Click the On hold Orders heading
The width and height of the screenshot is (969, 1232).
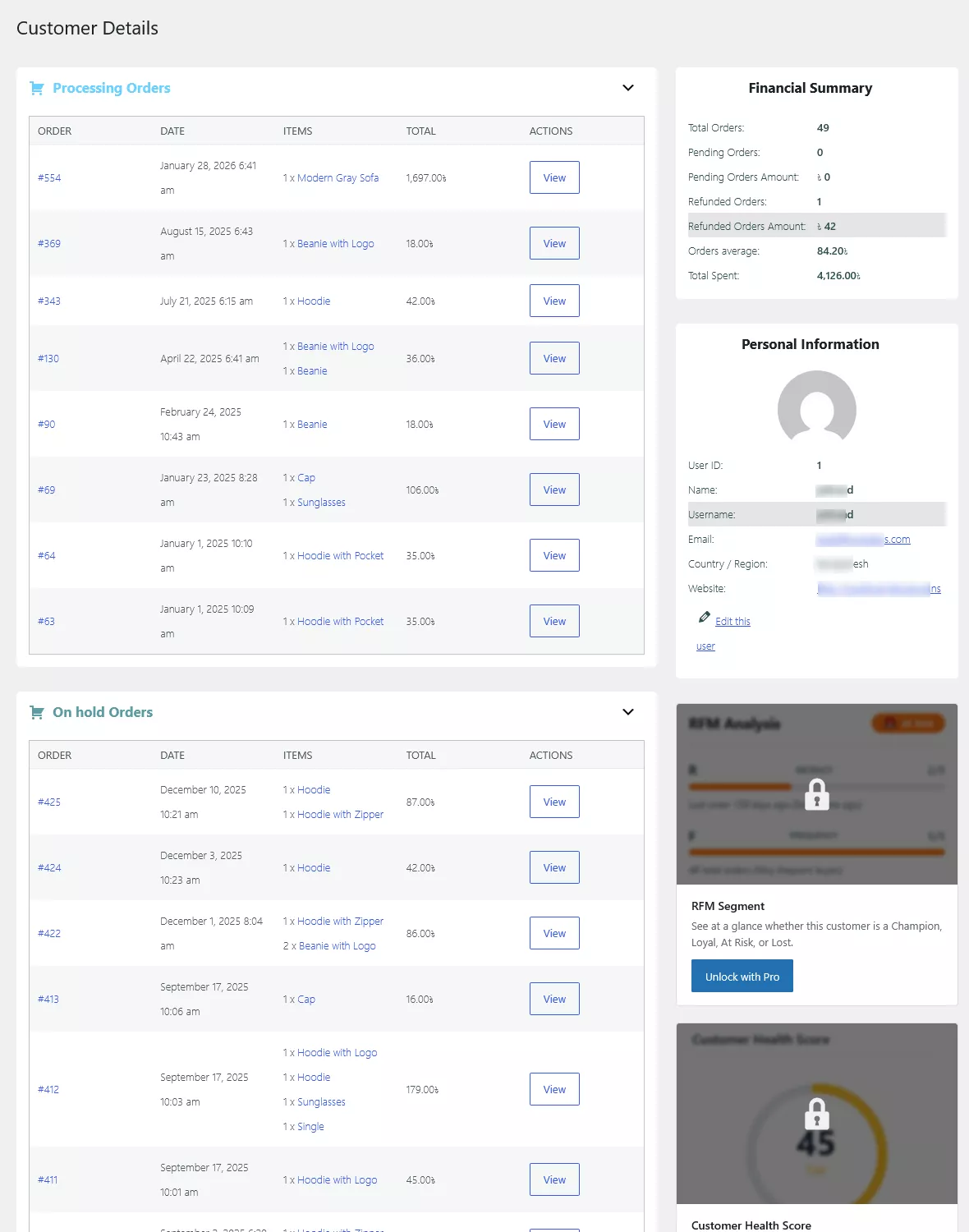click(x=103, y=712)
